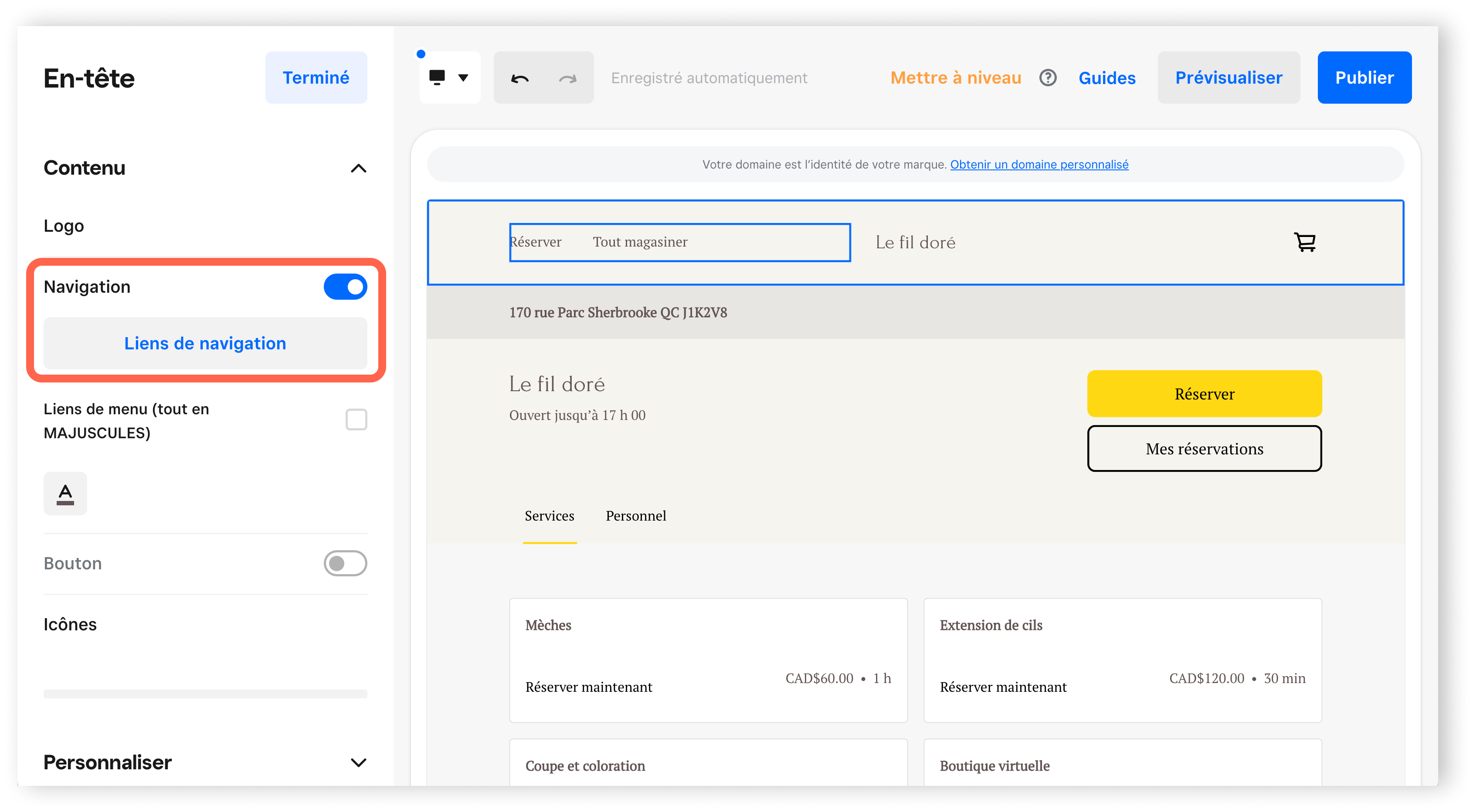Open the Icônes settings item
The height and width of the screenshot is (812, 1473).
(70, 625)
